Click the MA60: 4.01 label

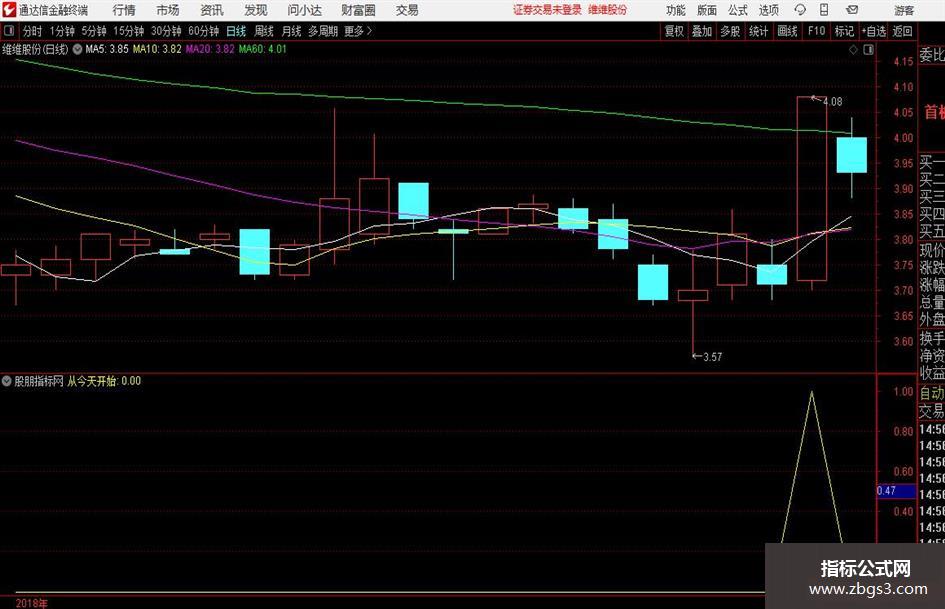263,49
